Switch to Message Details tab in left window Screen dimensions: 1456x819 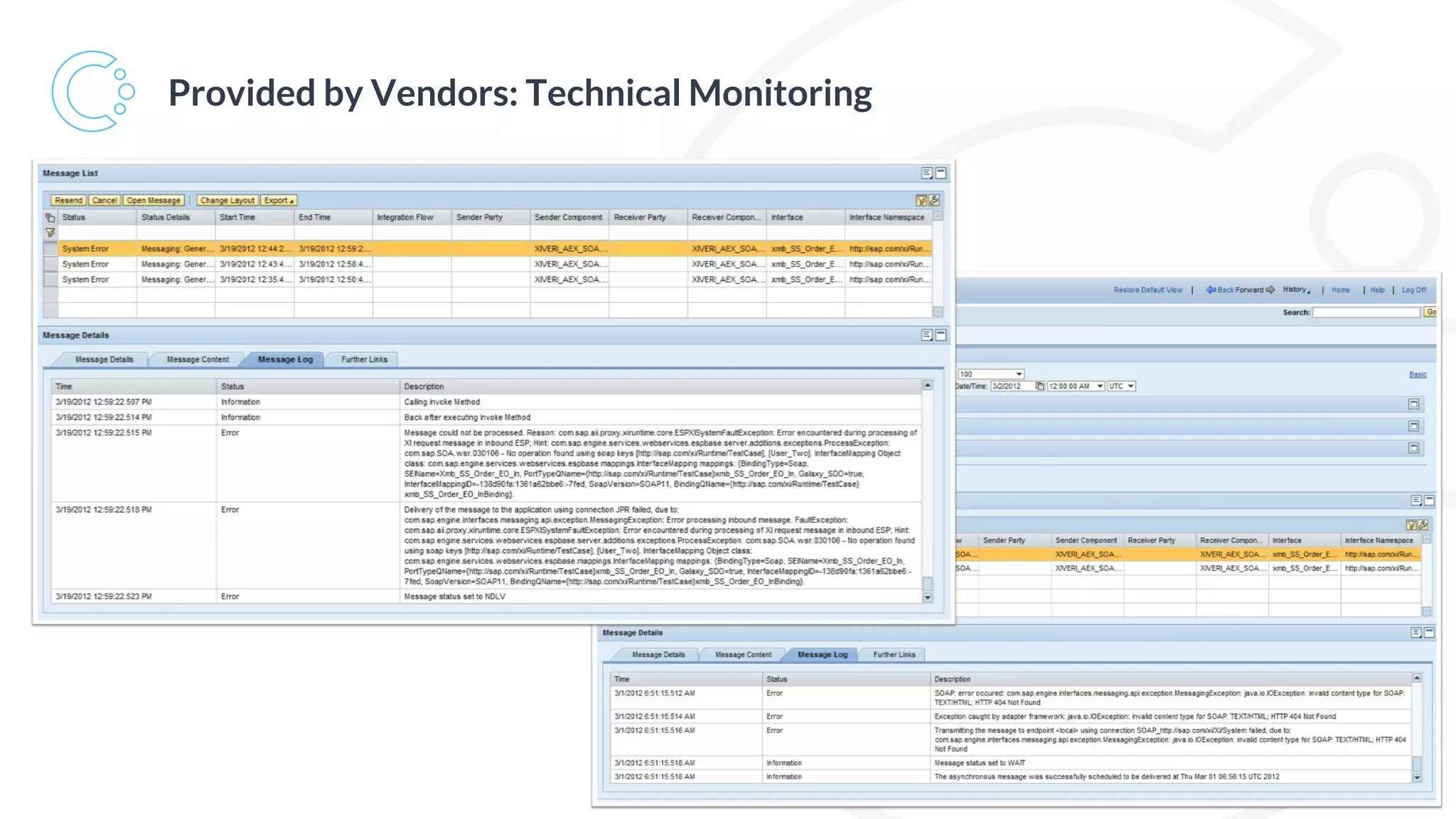[104, 360]
